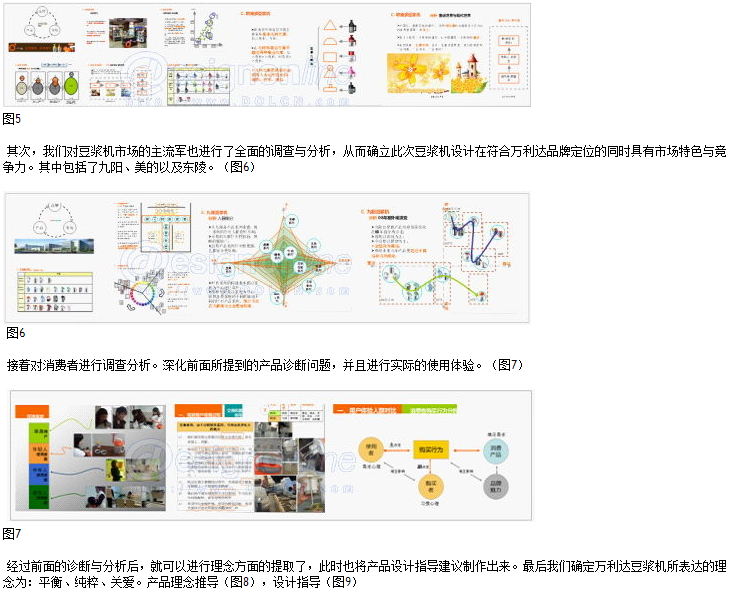
Task: Click the 图5 caption label
Action: coord(12,119)
